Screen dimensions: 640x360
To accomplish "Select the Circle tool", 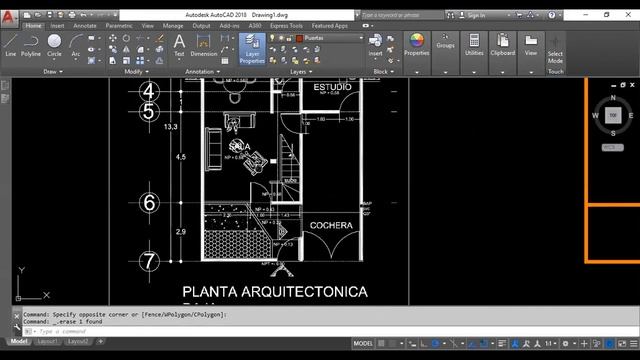I will click(54, 45).
